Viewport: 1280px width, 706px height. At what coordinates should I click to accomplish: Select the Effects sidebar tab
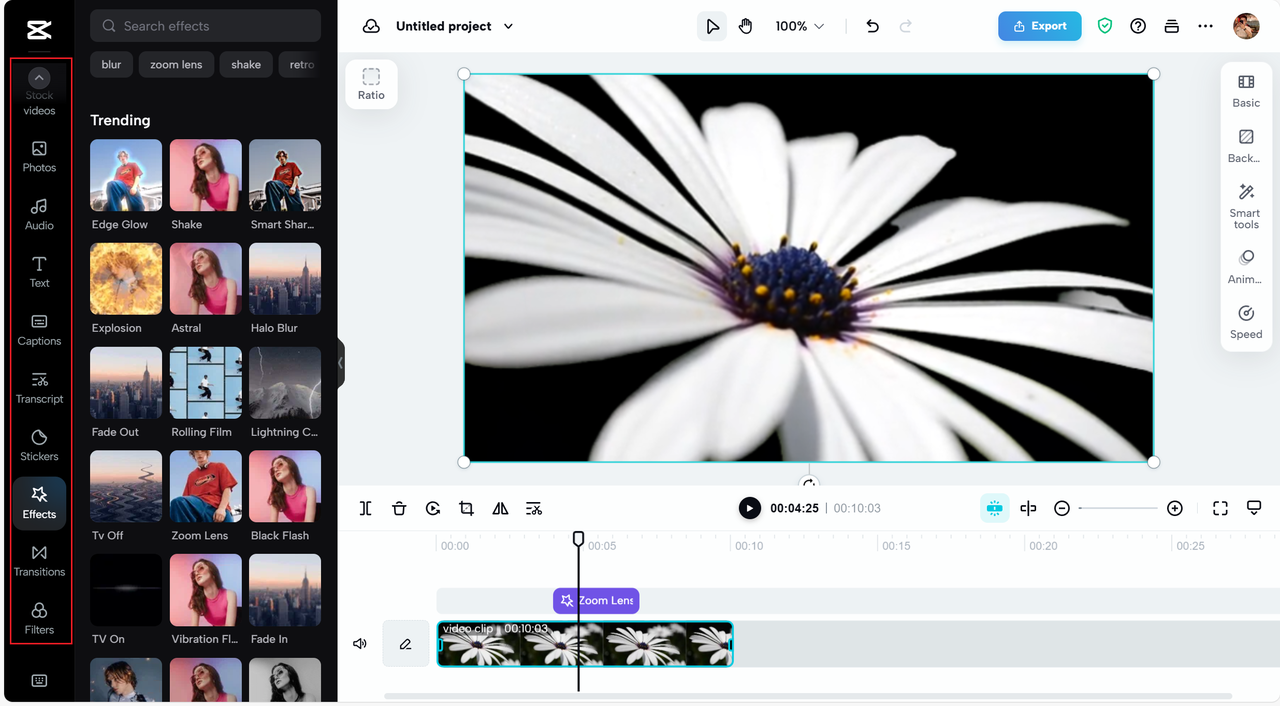tap(39, 503)
